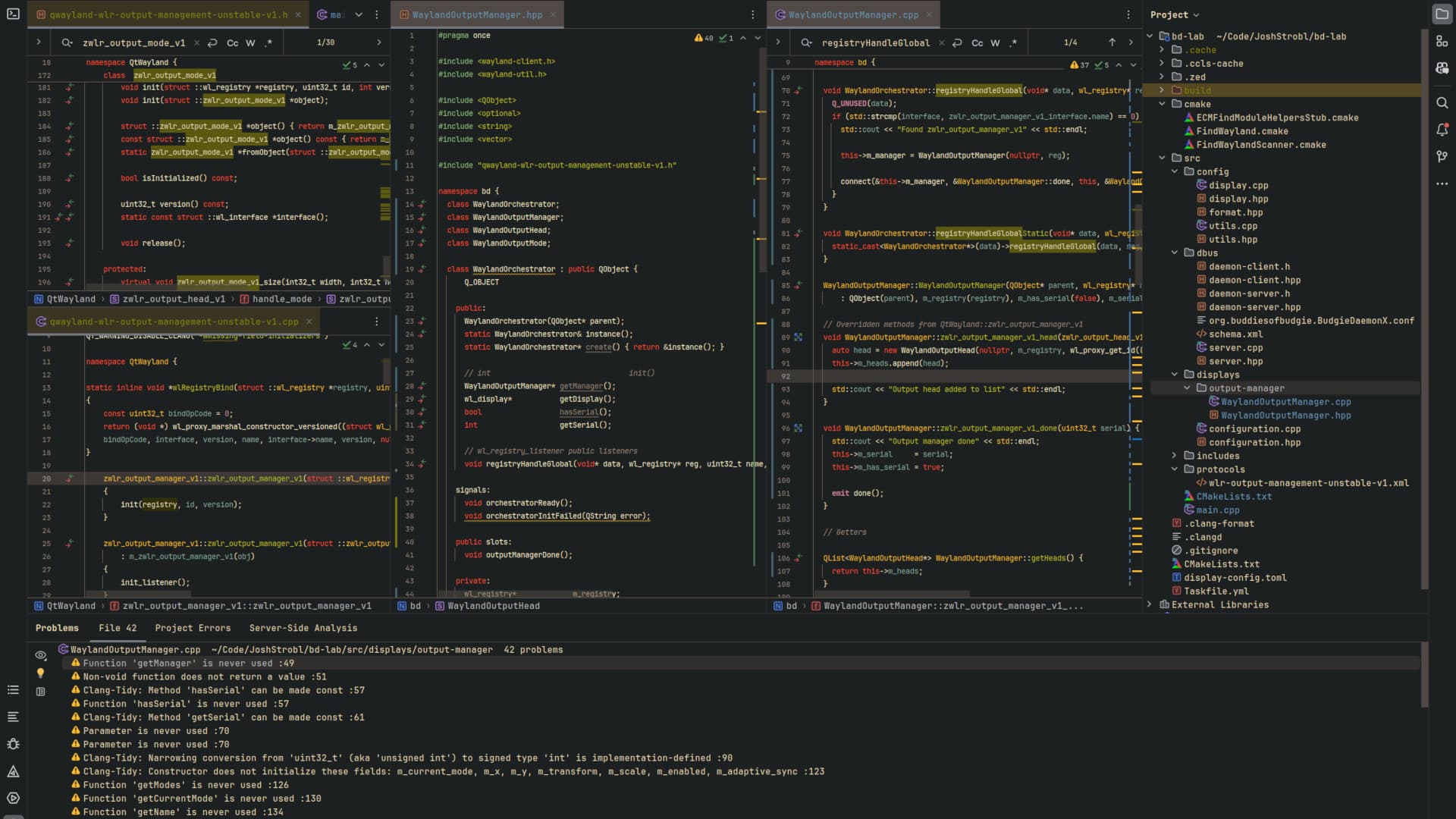Toggle match case in the search bar
The image size is (1456, 819).
click(234, 42)
